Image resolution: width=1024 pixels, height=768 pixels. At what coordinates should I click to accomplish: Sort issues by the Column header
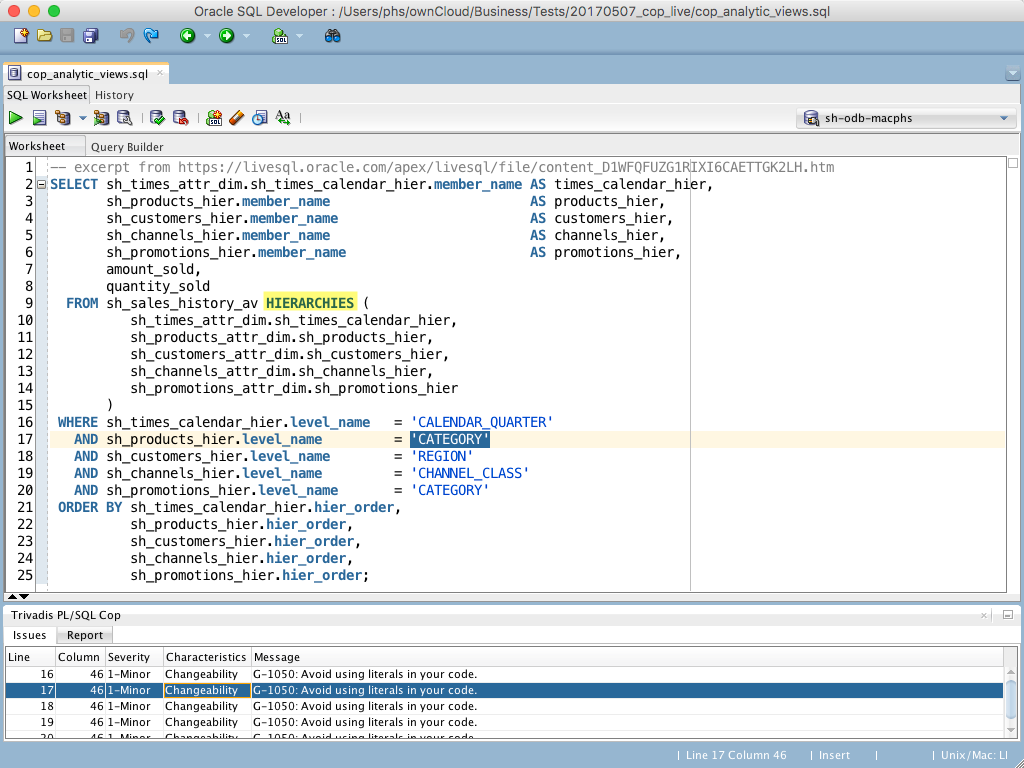coord(80,657)
